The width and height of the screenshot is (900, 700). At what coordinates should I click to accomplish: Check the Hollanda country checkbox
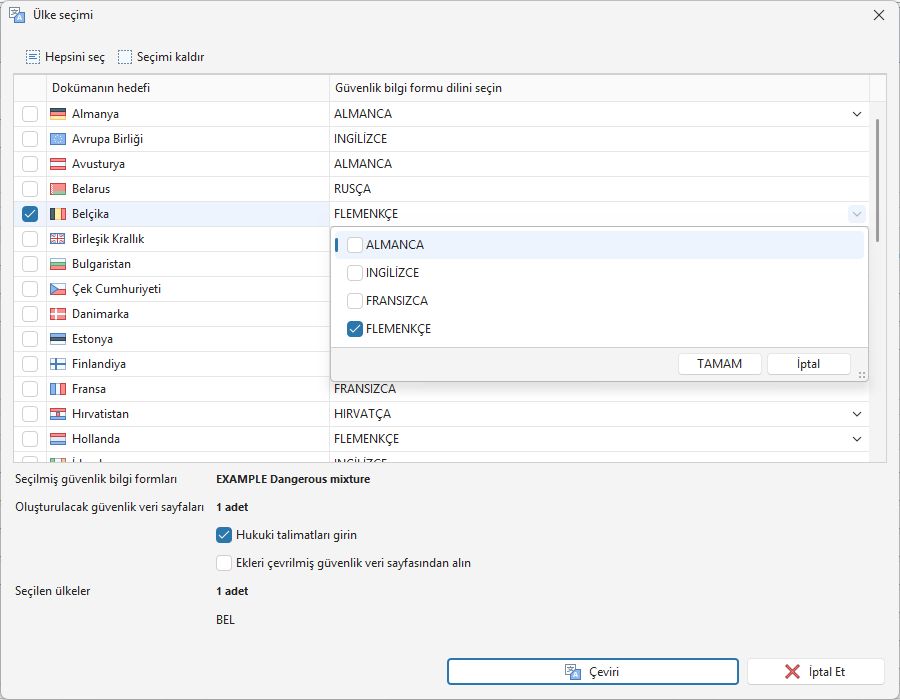30,439
